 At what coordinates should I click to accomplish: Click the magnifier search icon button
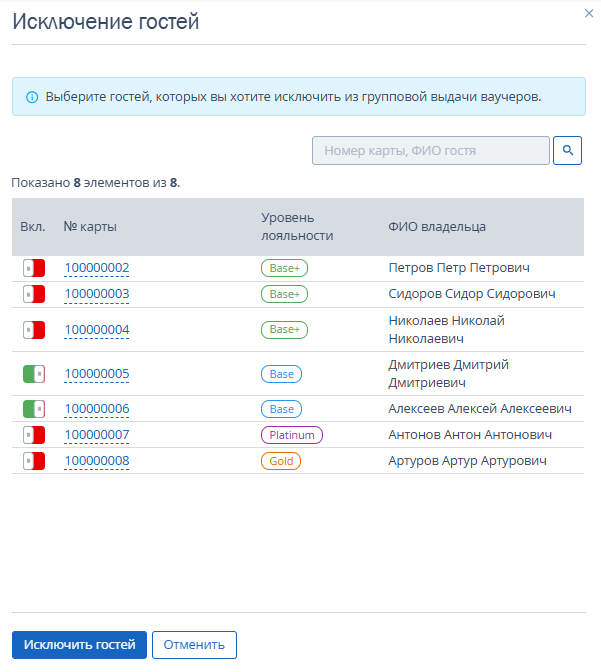coord(567,150)
